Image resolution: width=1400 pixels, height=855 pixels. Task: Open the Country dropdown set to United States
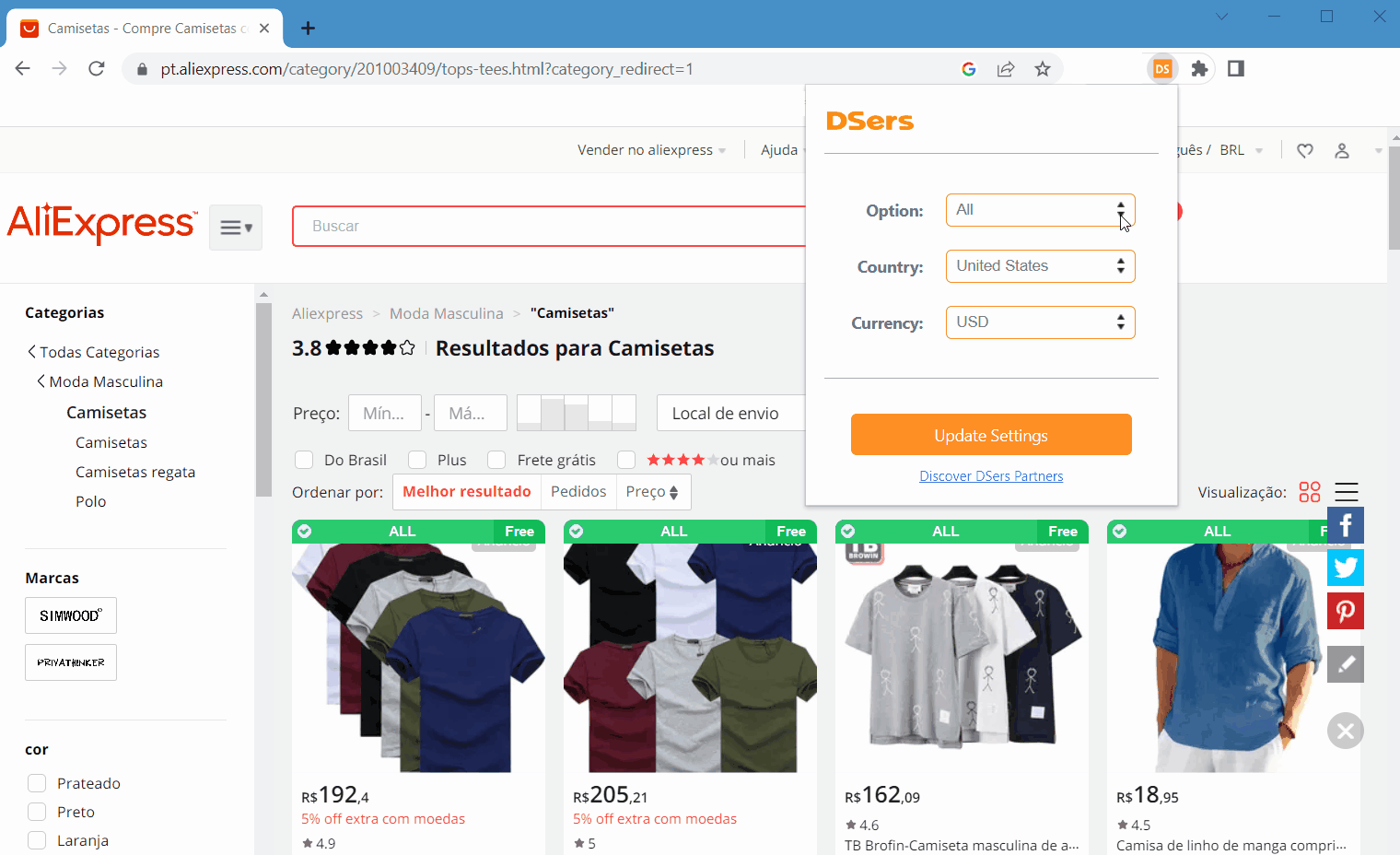click(x=1040, y=266)
